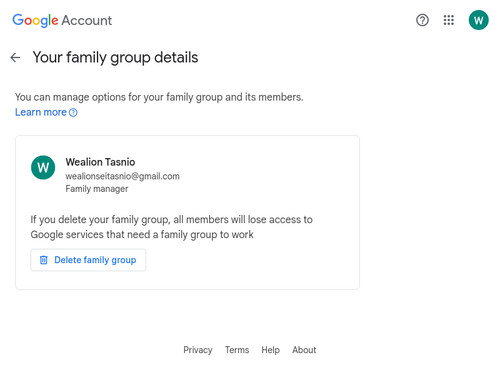Click the trash icon on the Delete button
Image resolution: width=500 pixels, height=375 pixels.
pyautogui.click(x=44, y=260)
